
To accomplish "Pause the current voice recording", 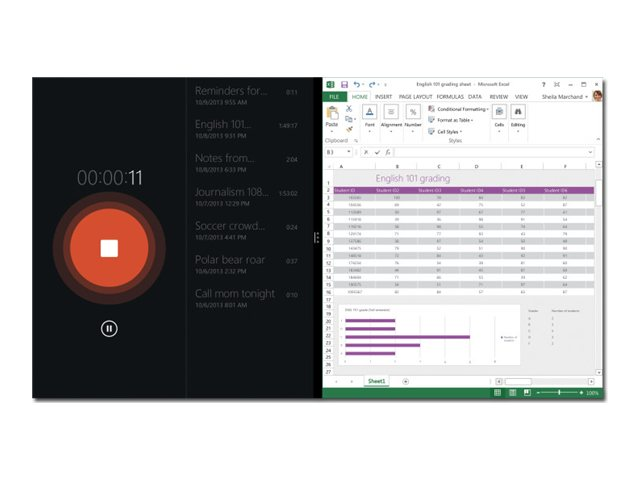I will [x=109, y=328].
